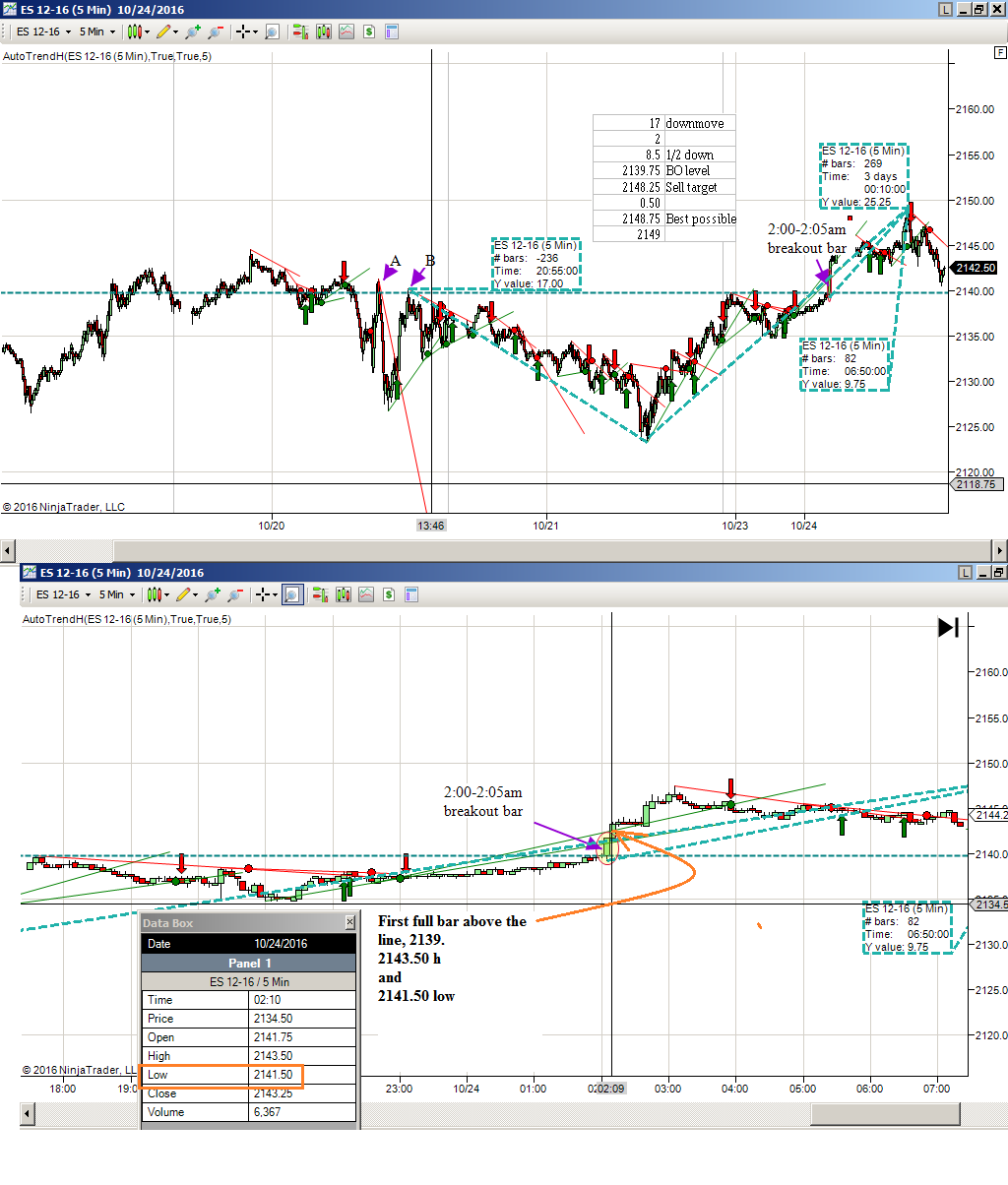Click Zoom In magnifier in top chart toolbar
The height and width of the screenshot is (1185, 1008).
coord(193,31)
